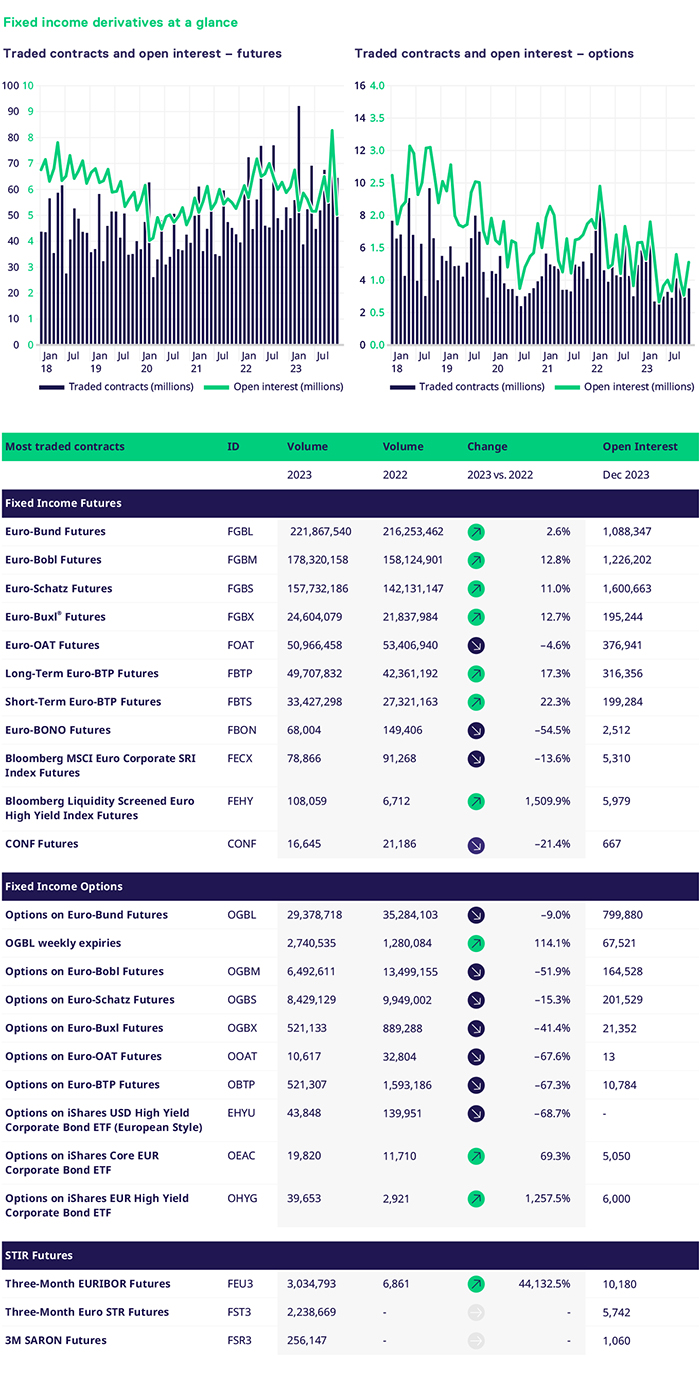Select the Fixed Income Futures section header
The height and width of the screenshot is (1378, 700).
[x=64, y=503]
